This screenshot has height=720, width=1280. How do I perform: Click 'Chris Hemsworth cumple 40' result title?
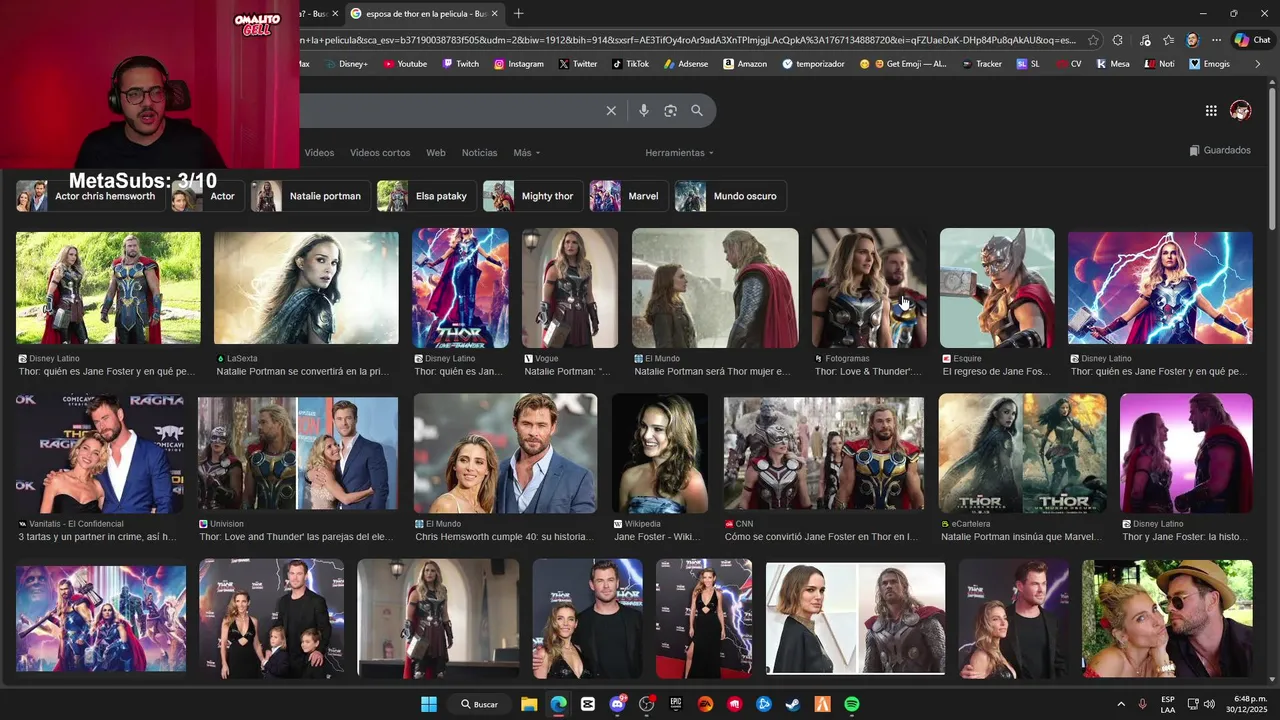tap(505, 537)
